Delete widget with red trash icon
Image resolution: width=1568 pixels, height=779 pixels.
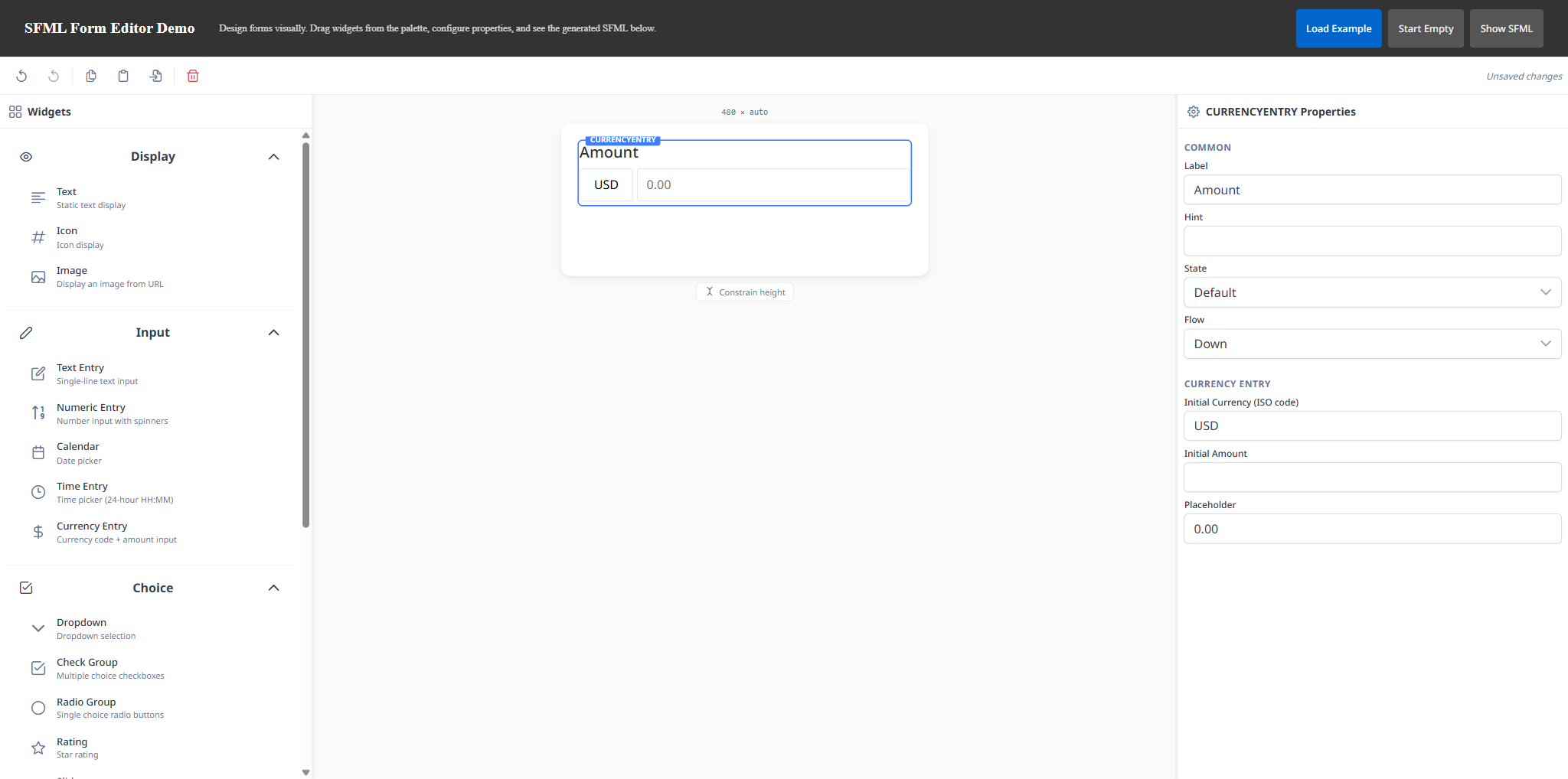(193, 76)
